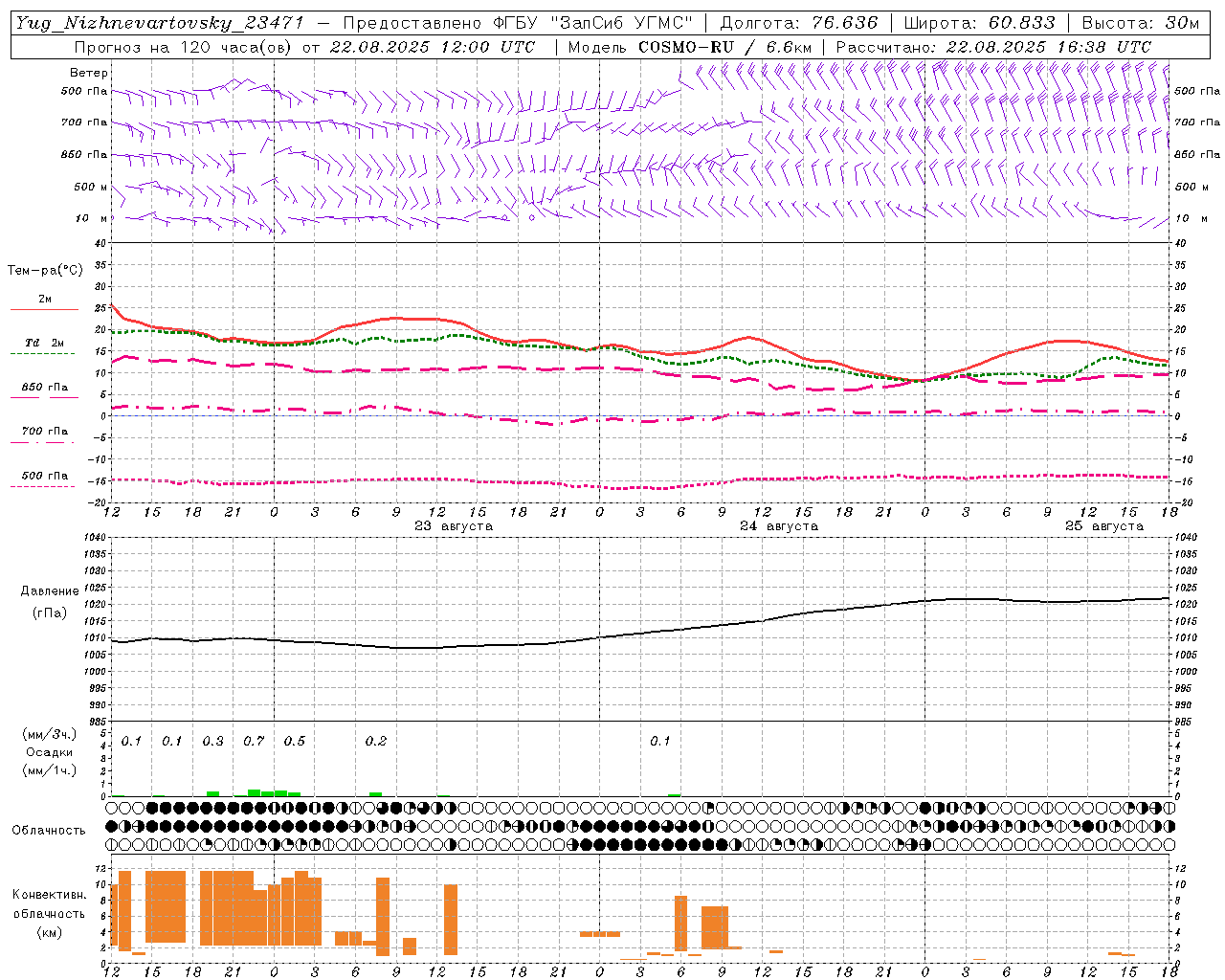Click the Td 2м legend label
This screenshot has height=980, width=1225.
pyautogui.click(x=44, y=343)
